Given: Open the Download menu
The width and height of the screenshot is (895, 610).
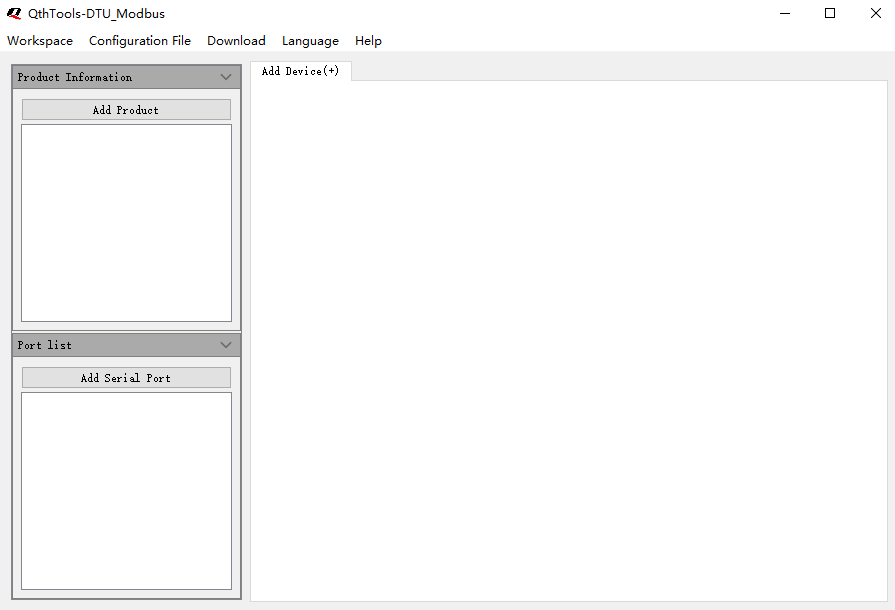Looking at the screenshot, I should pos(236,41).
